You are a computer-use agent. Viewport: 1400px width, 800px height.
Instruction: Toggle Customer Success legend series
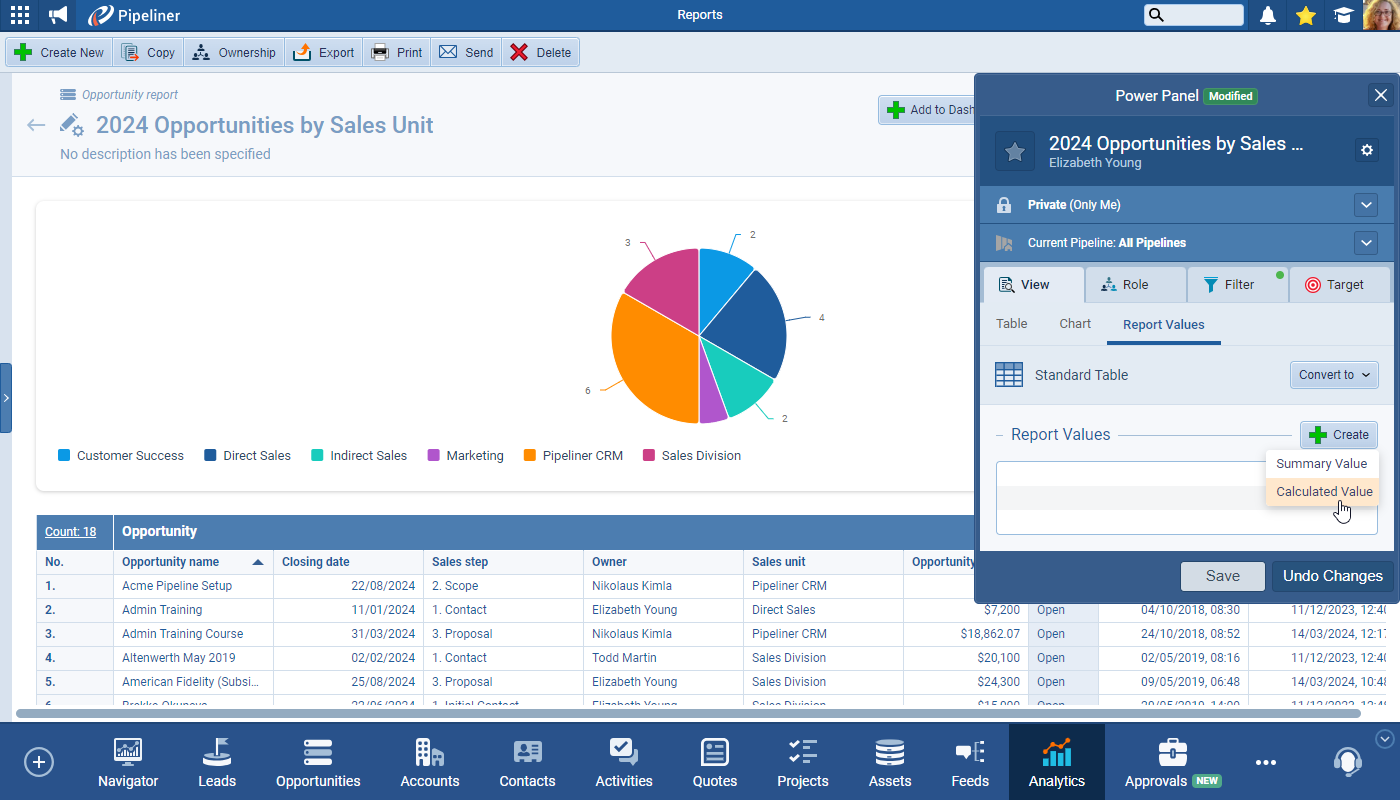[120, 456]
